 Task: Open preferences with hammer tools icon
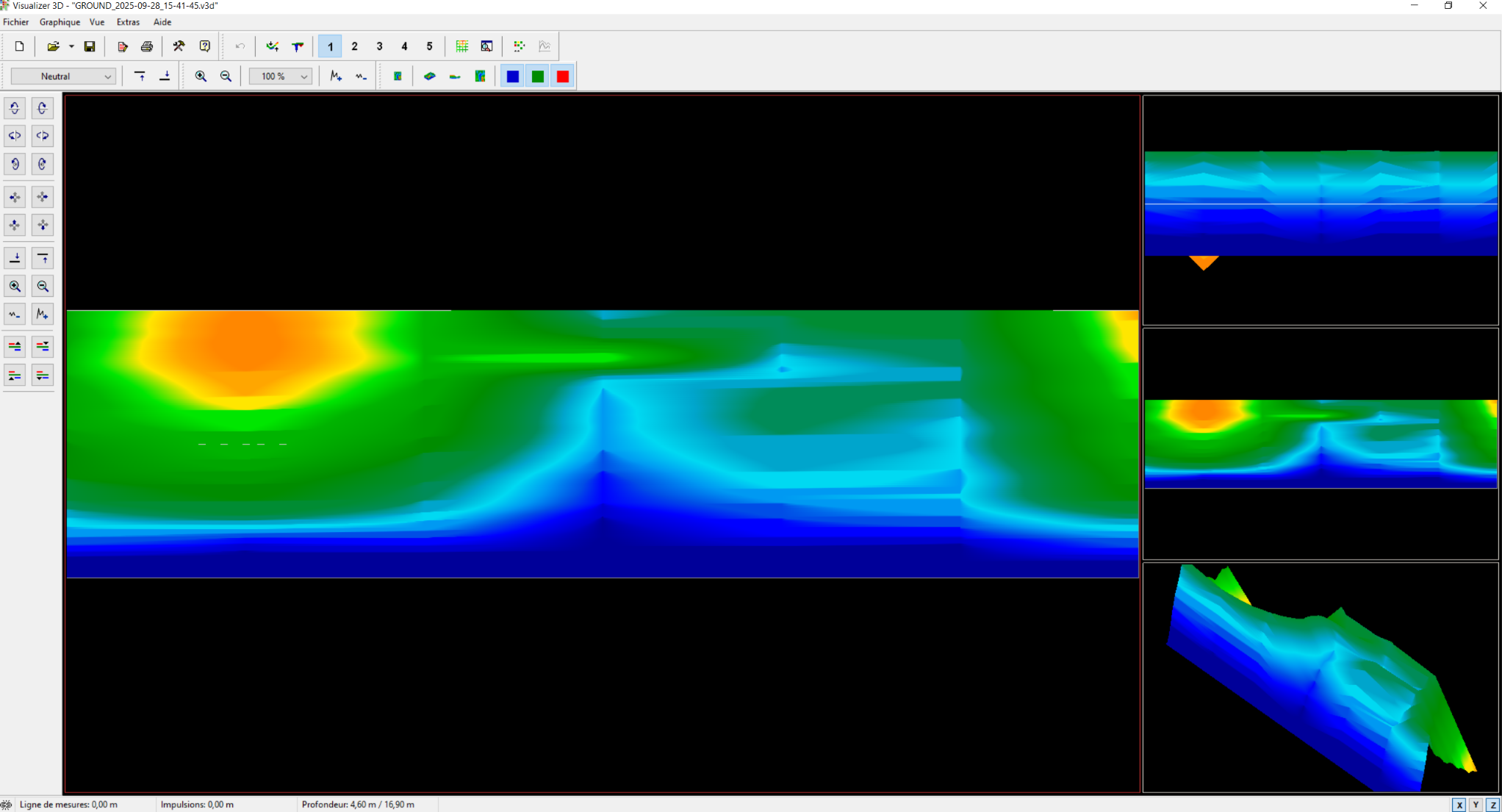click(179, 46)
